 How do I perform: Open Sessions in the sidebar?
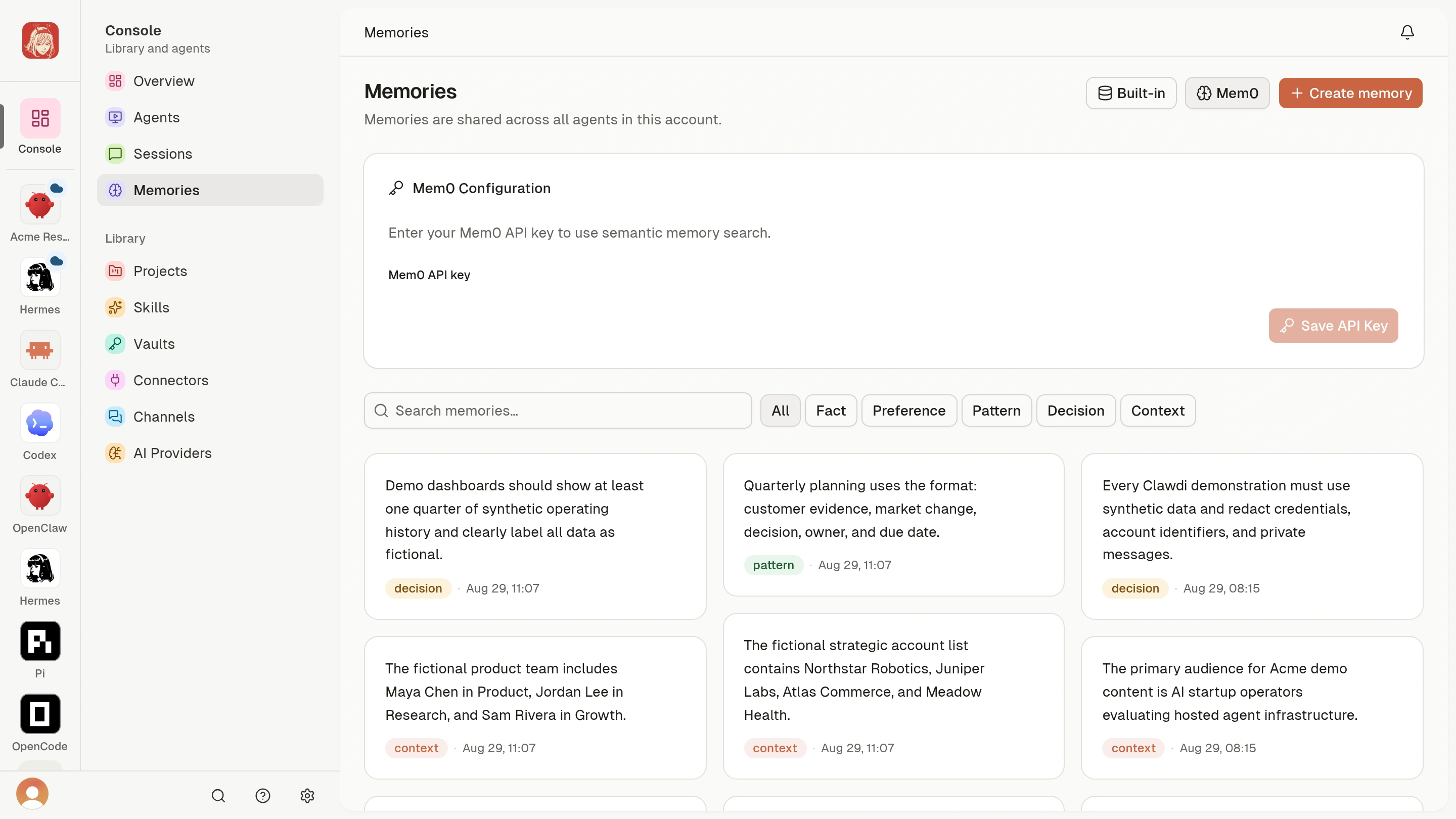tap(210, 154)
